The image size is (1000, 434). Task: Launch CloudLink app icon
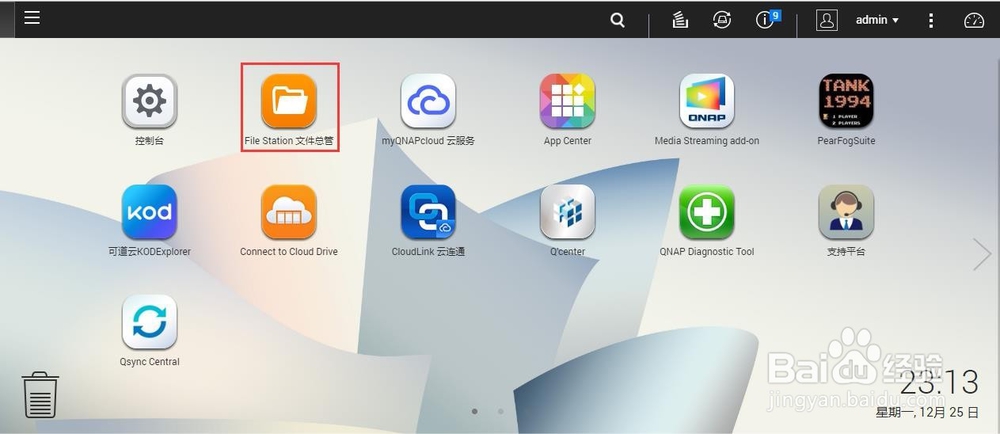pyautogui.click(x=428, y=212)
